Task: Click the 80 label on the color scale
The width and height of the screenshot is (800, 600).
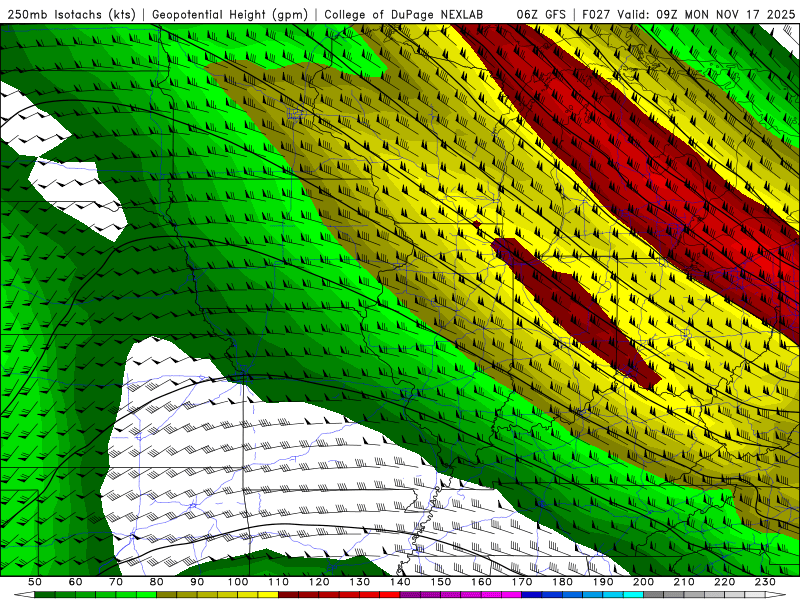Action: (157, 582)
